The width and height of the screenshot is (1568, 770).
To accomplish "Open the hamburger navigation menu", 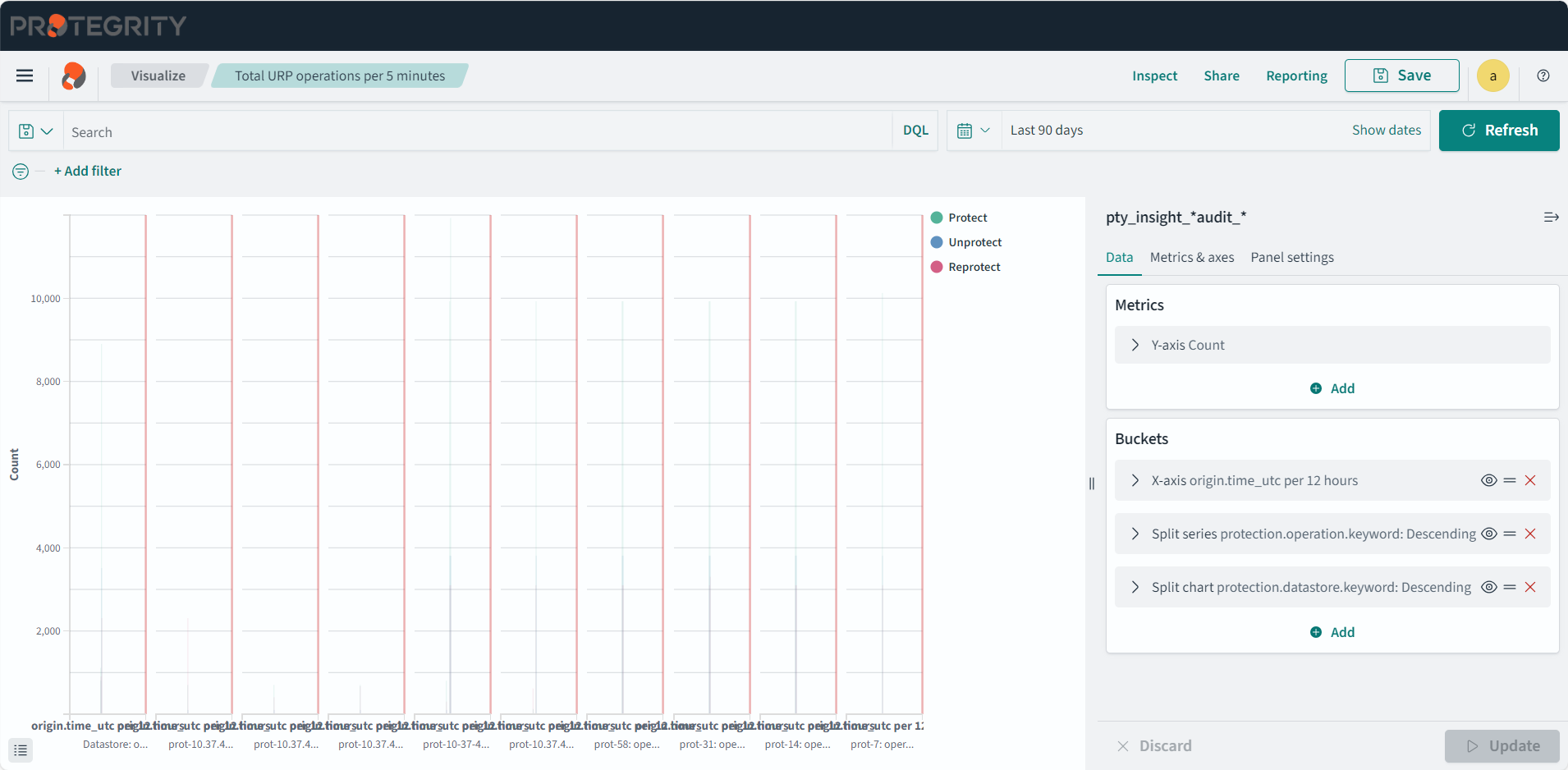I will [x=25, y=76].
